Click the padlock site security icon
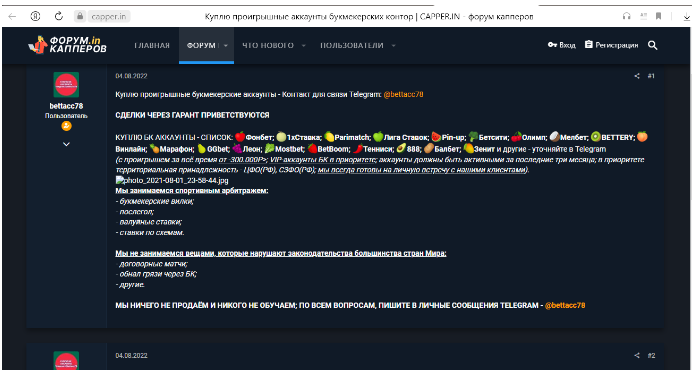The height and width of the screenshot is (370, 694). click(80, 17)
